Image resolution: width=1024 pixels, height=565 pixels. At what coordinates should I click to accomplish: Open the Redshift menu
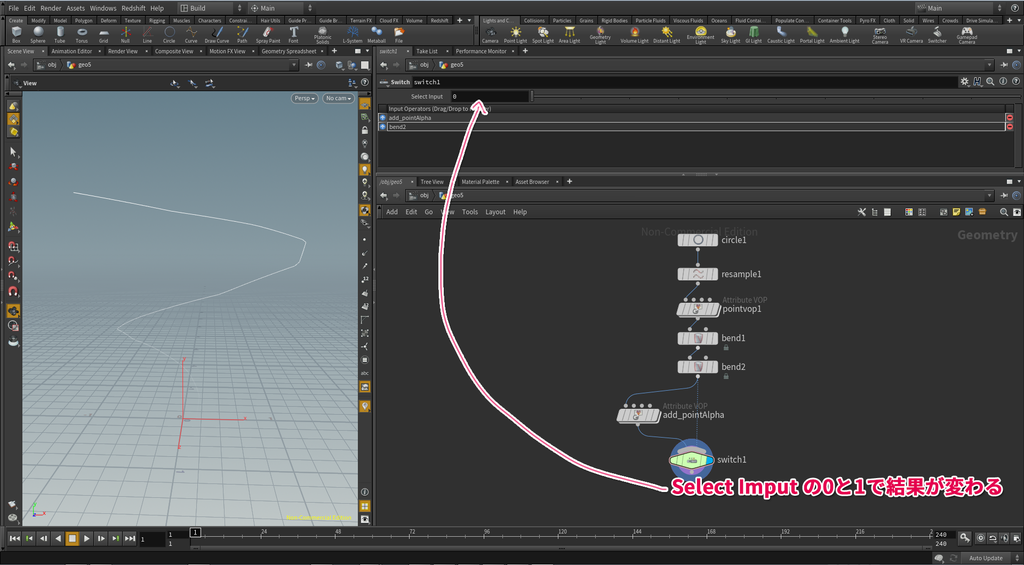(x=133, y=8)
